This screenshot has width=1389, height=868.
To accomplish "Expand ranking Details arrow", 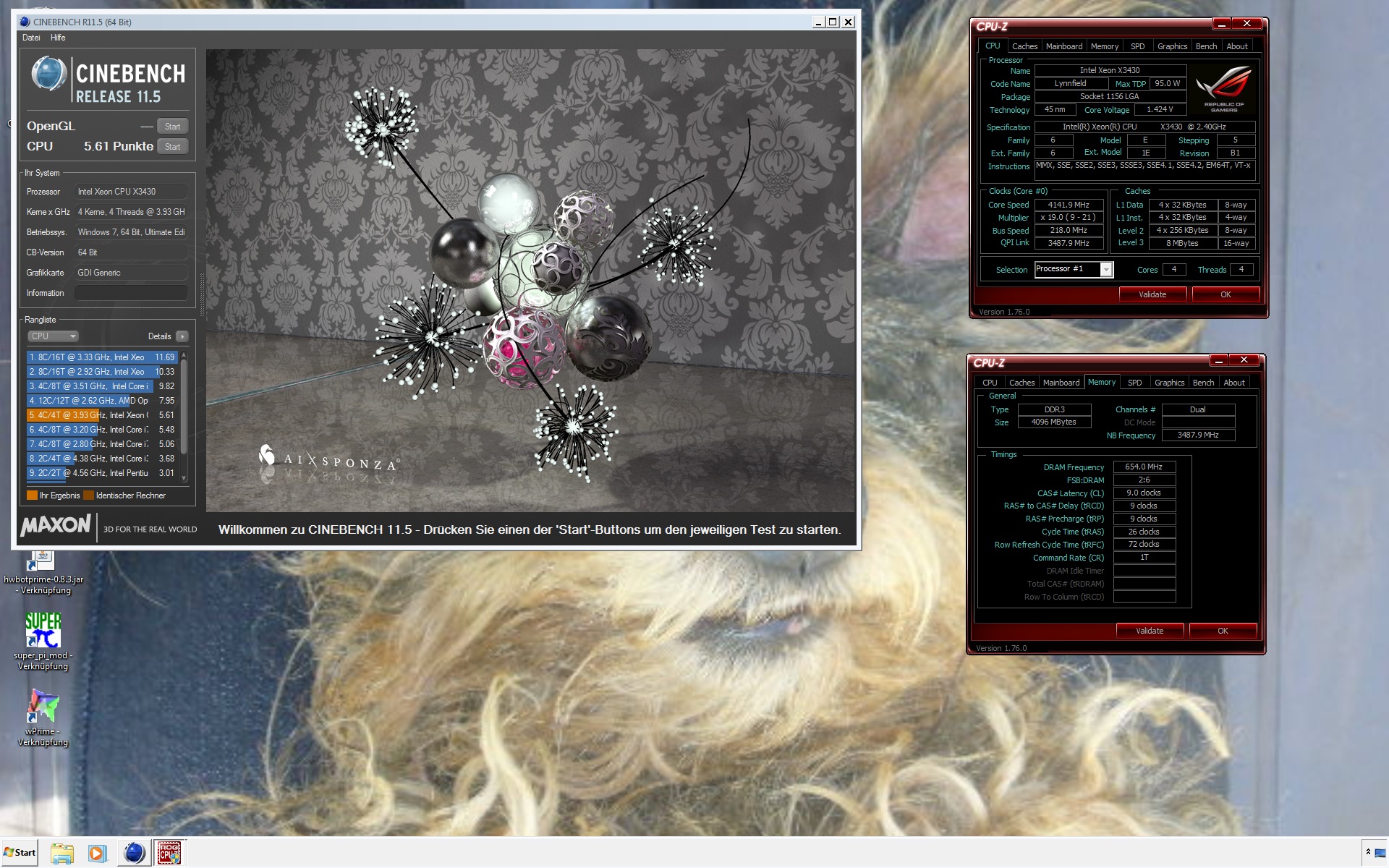I will pos(182,336).
